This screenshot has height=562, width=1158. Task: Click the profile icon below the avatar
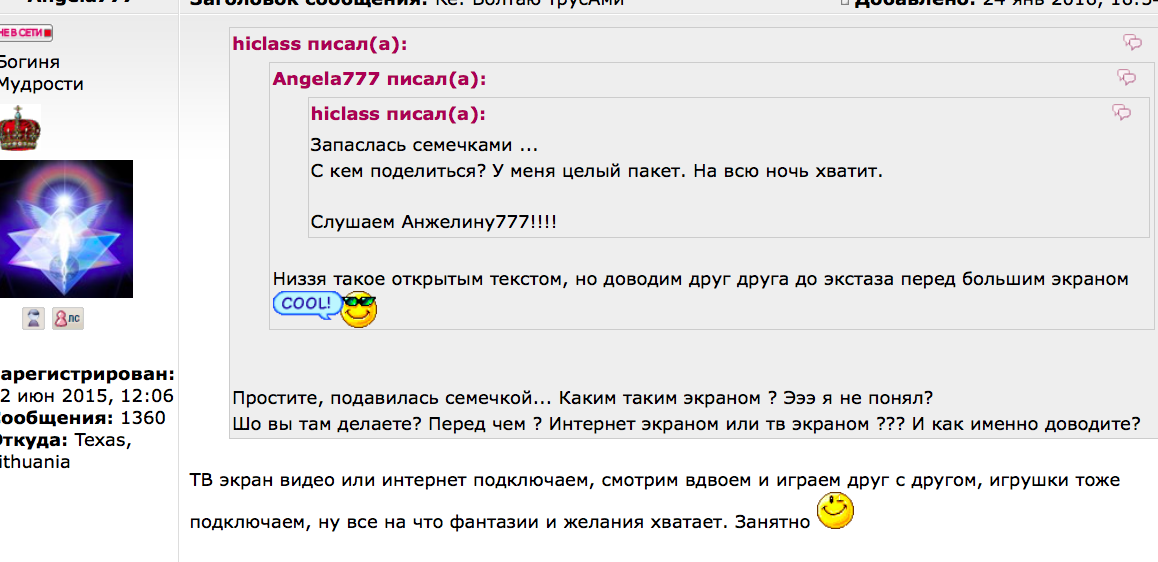point(35,318)
